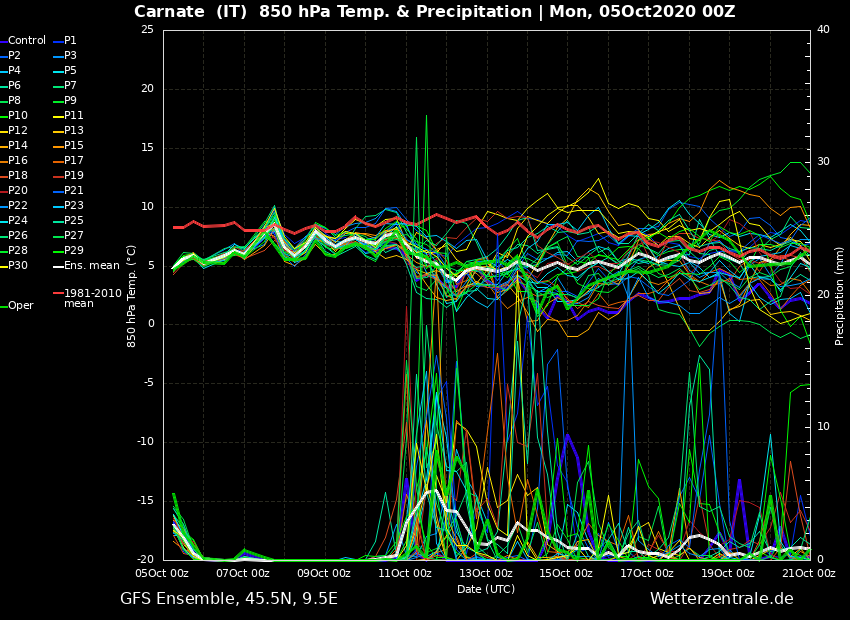Click the '-15' temperature axis tick

pos(146,501)
